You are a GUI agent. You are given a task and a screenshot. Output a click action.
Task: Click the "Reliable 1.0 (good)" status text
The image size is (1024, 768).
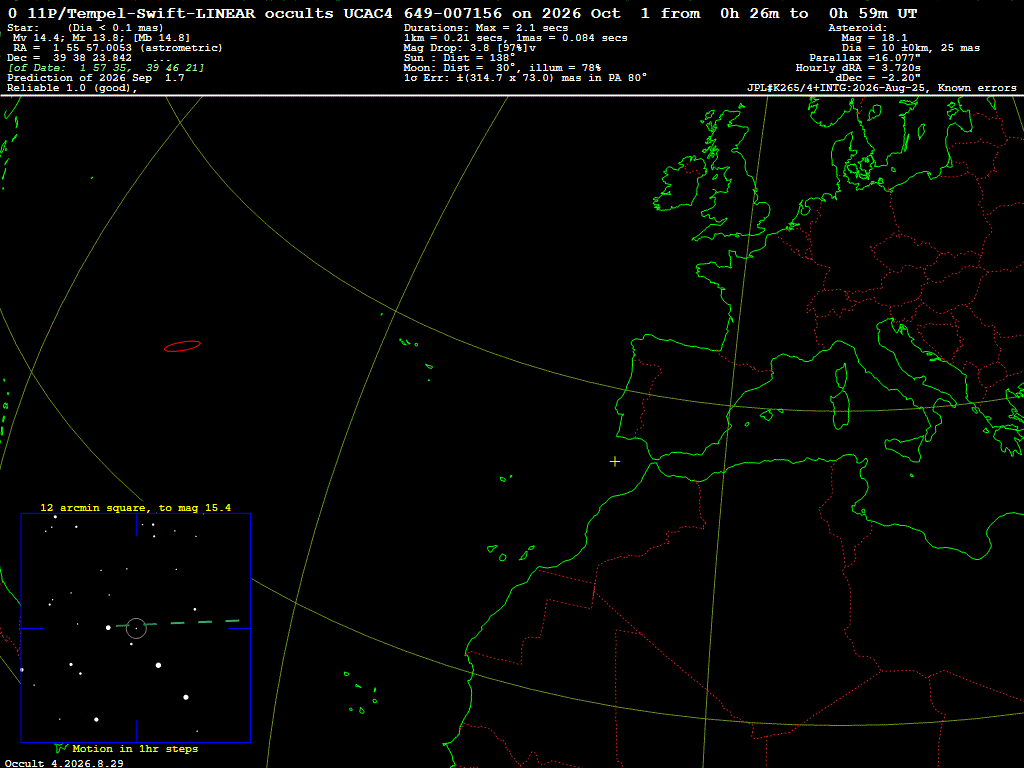click(72, 88)
